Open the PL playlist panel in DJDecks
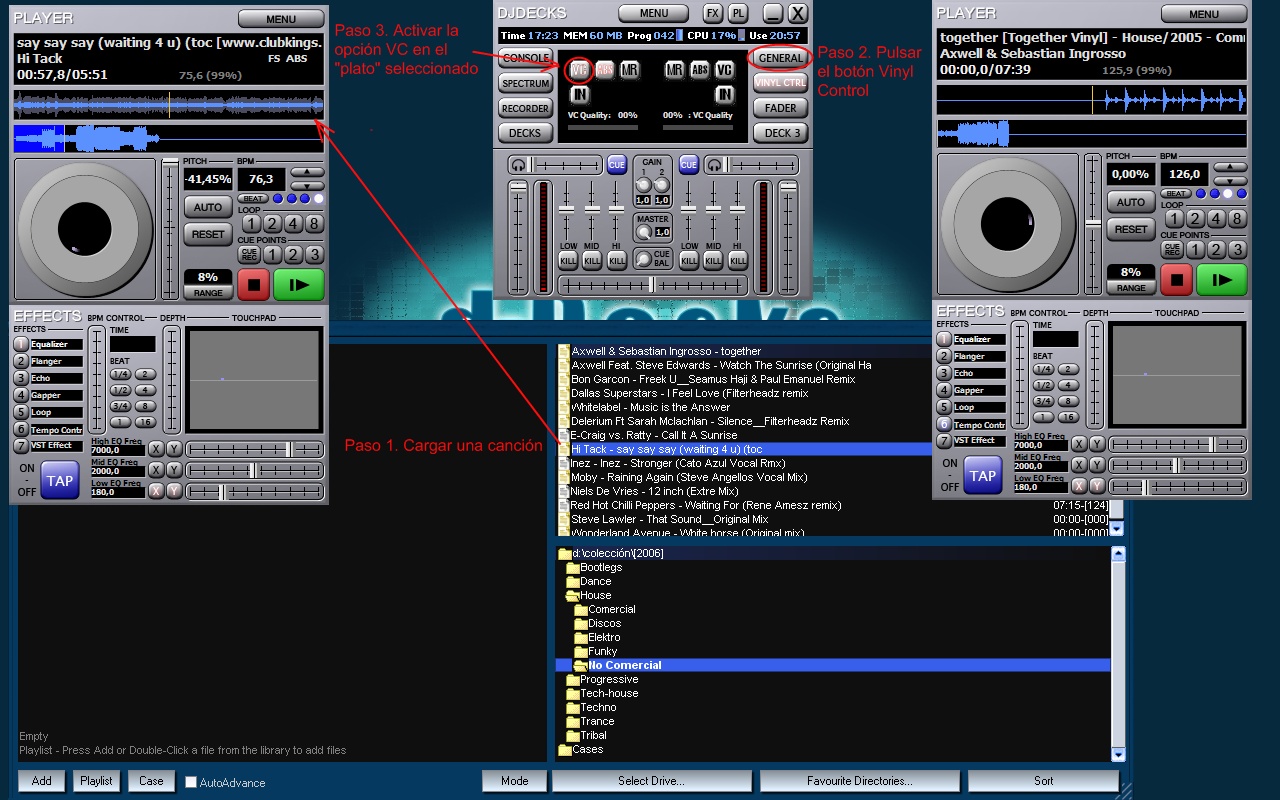Screen dimensions: 1280x800 pyautogui.click(x=738, y=13)
